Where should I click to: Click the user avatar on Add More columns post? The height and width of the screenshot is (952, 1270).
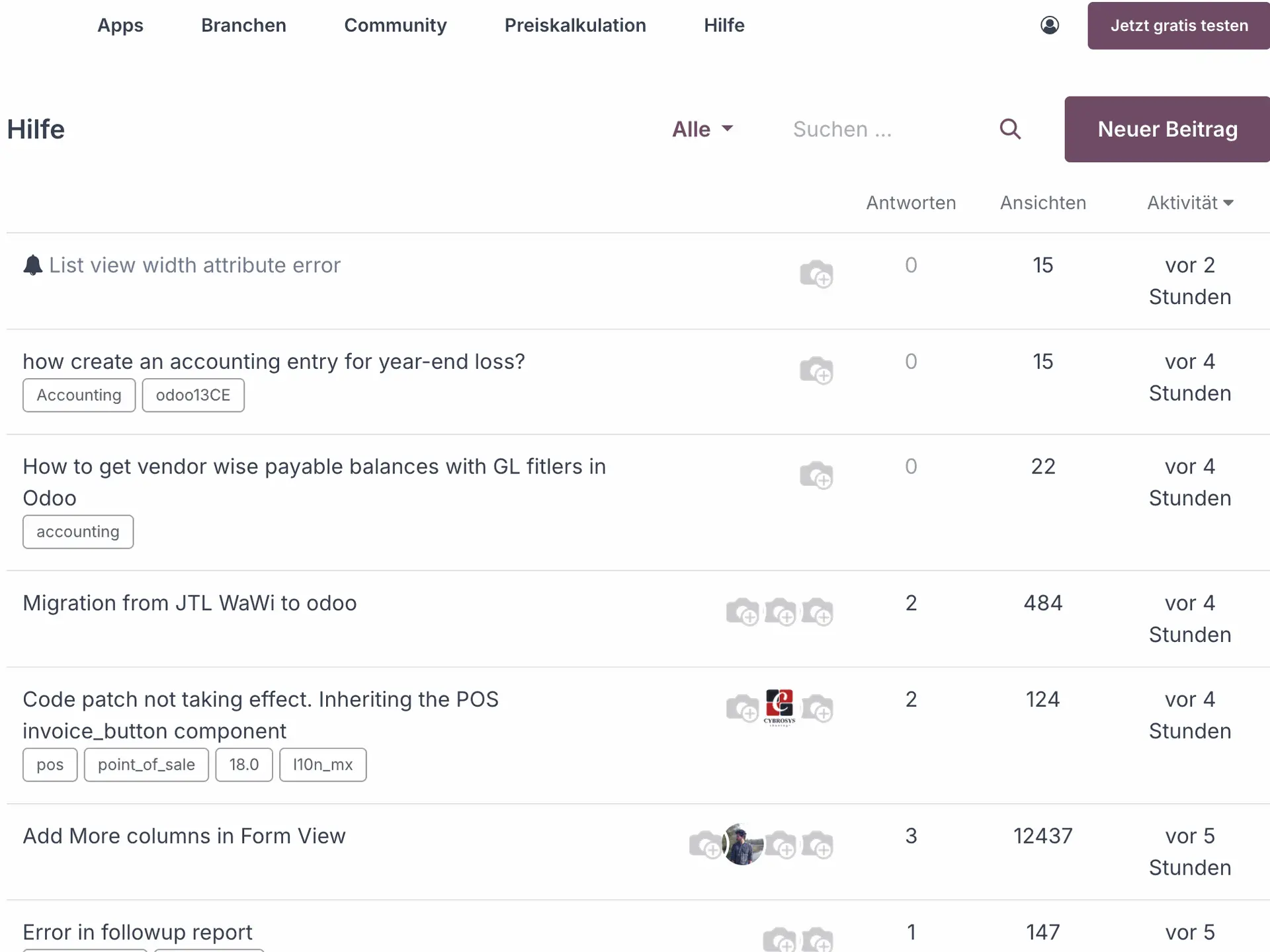click(741, 844)
